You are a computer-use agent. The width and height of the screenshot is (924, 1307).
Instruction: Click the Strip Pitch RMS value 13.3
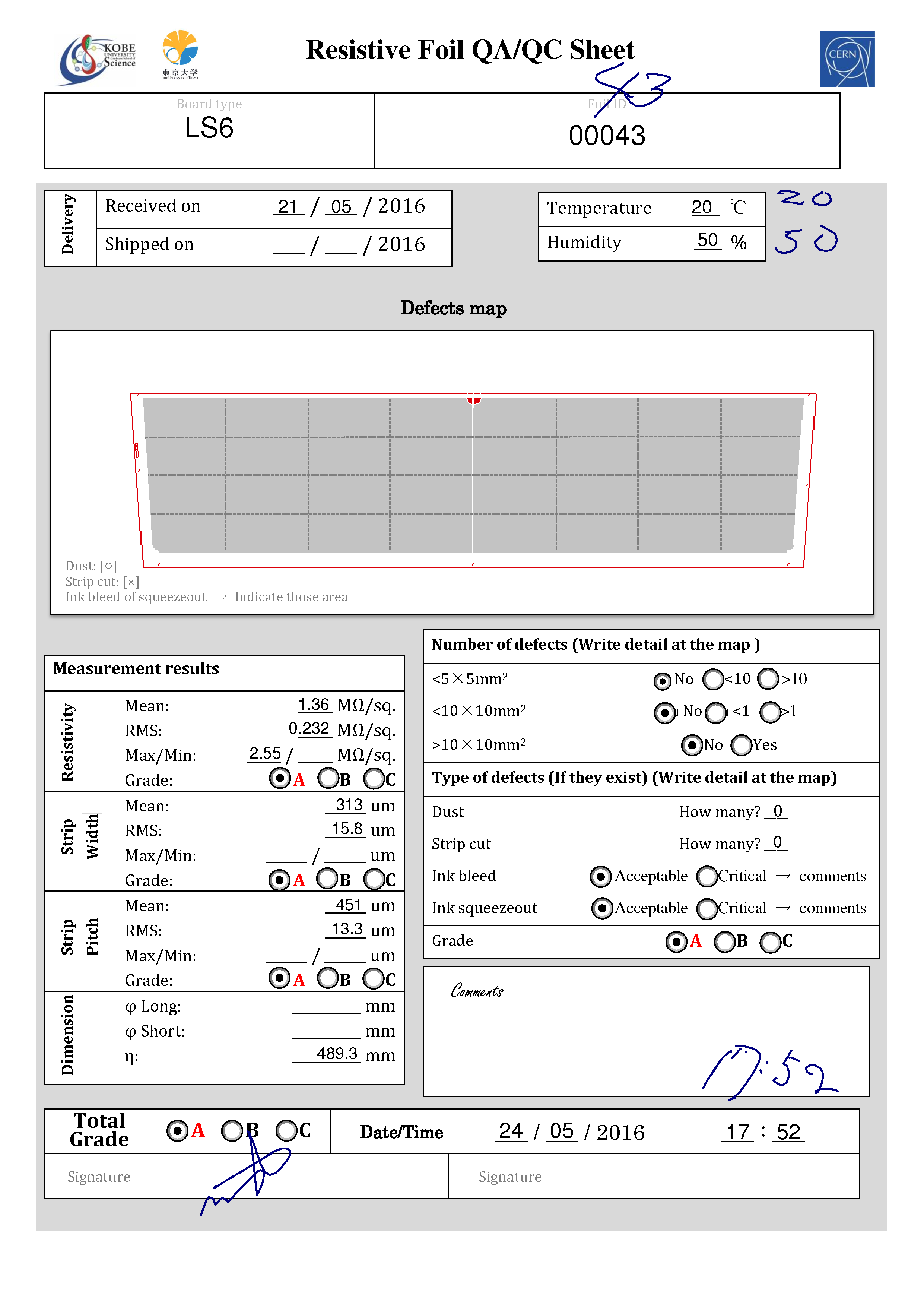[346, 929]
